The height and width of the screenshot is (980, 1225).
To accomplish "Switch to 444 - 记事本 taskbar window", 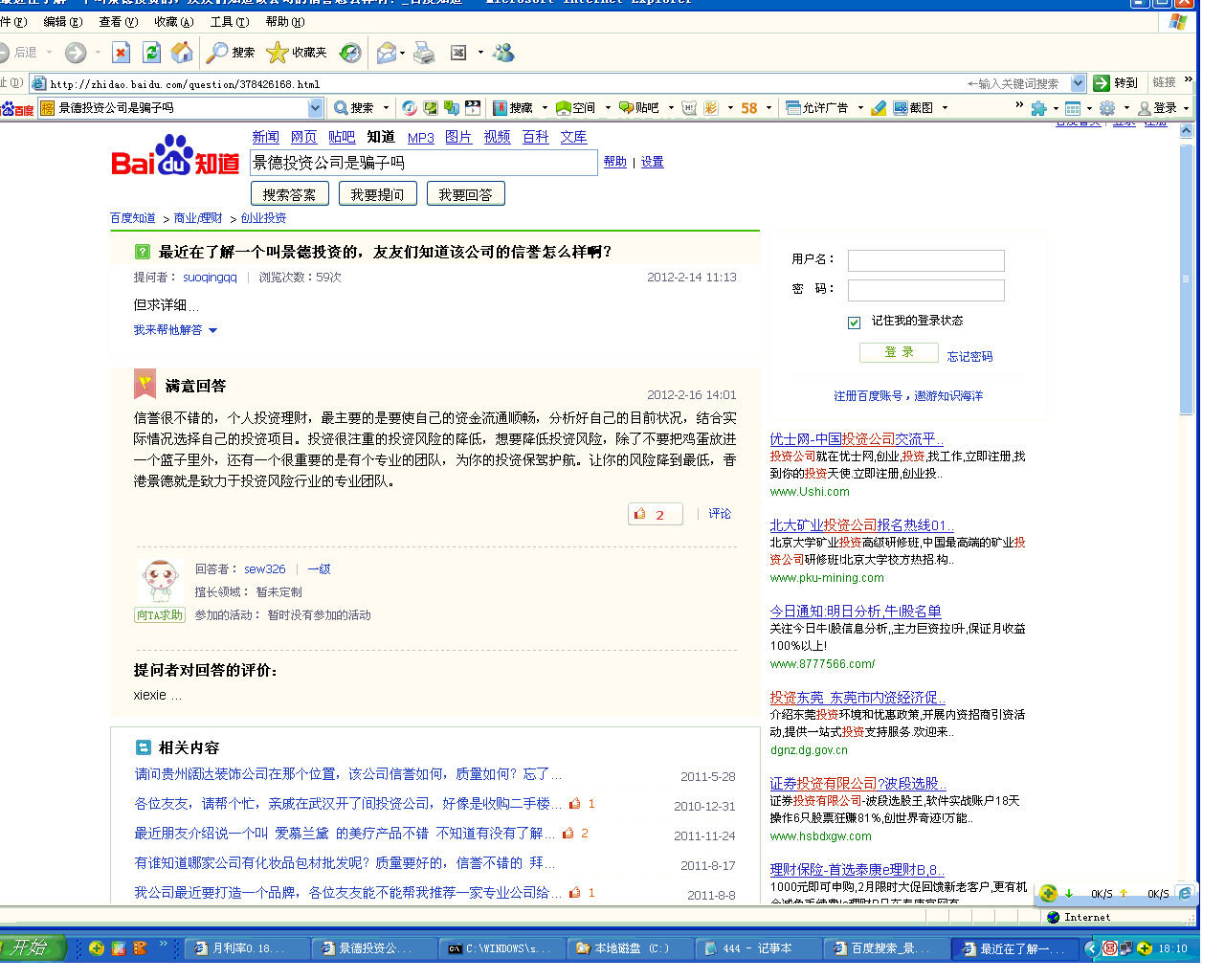I will [757, 948].
